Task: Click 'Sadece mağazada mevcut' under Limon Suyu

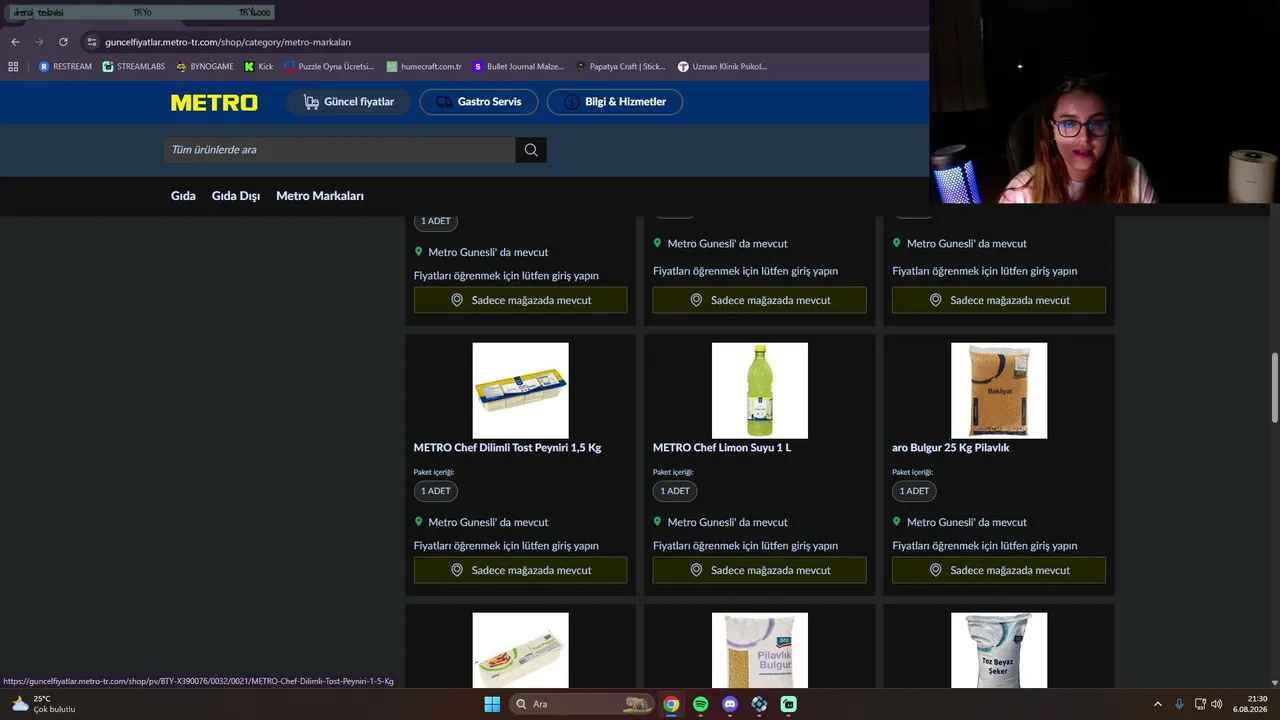Action: 760,570
